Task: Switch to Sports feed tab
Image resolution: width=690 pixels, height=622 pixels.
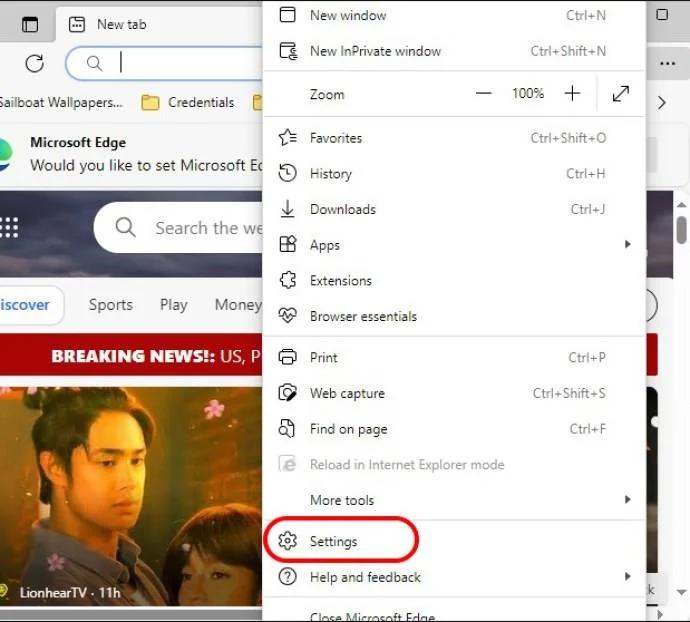Action: [x=110, y=305]
